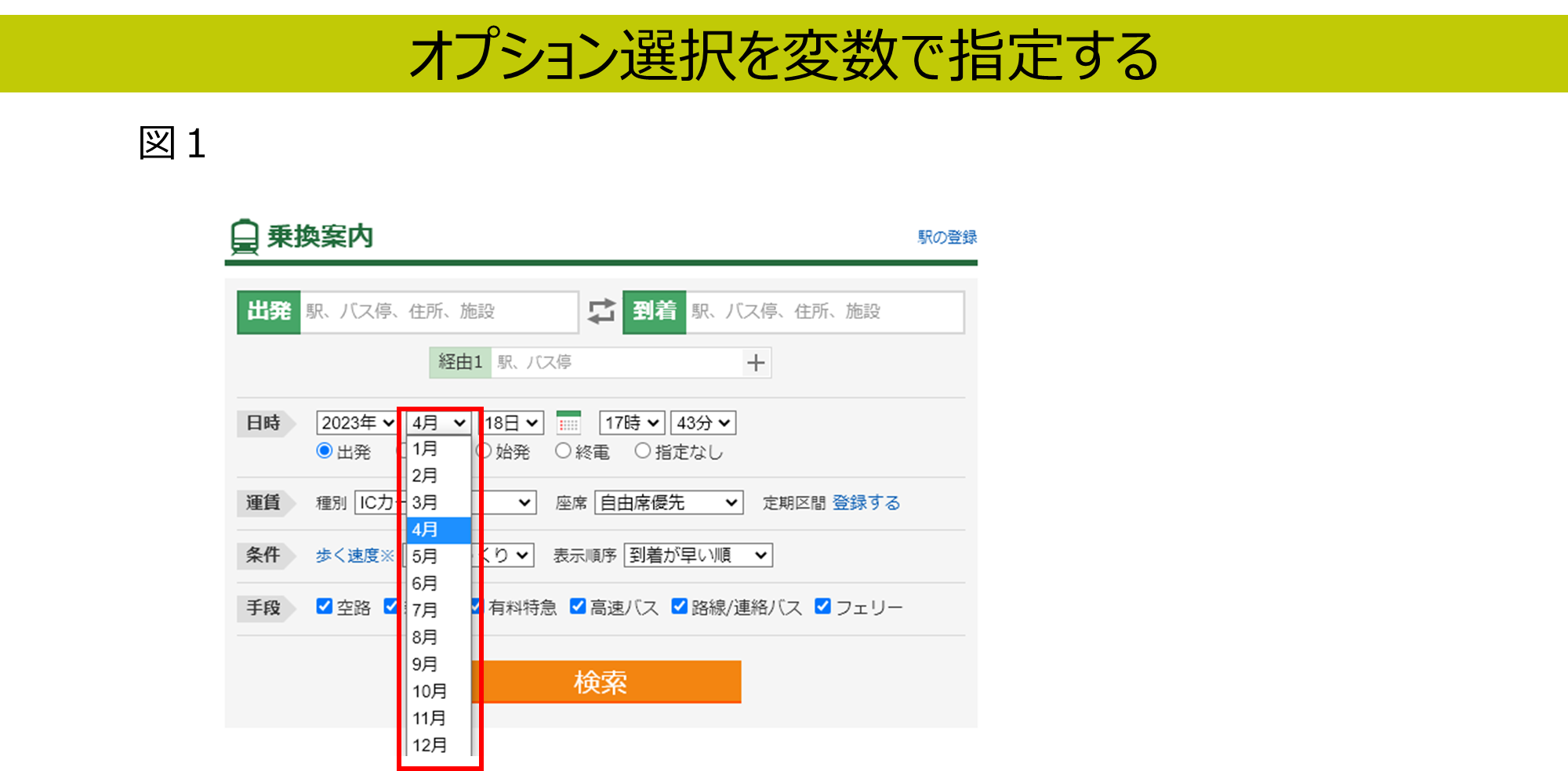Click the 登録する commuter pass link
This screenshot has height=771, width=1568.
coord(866,502)
